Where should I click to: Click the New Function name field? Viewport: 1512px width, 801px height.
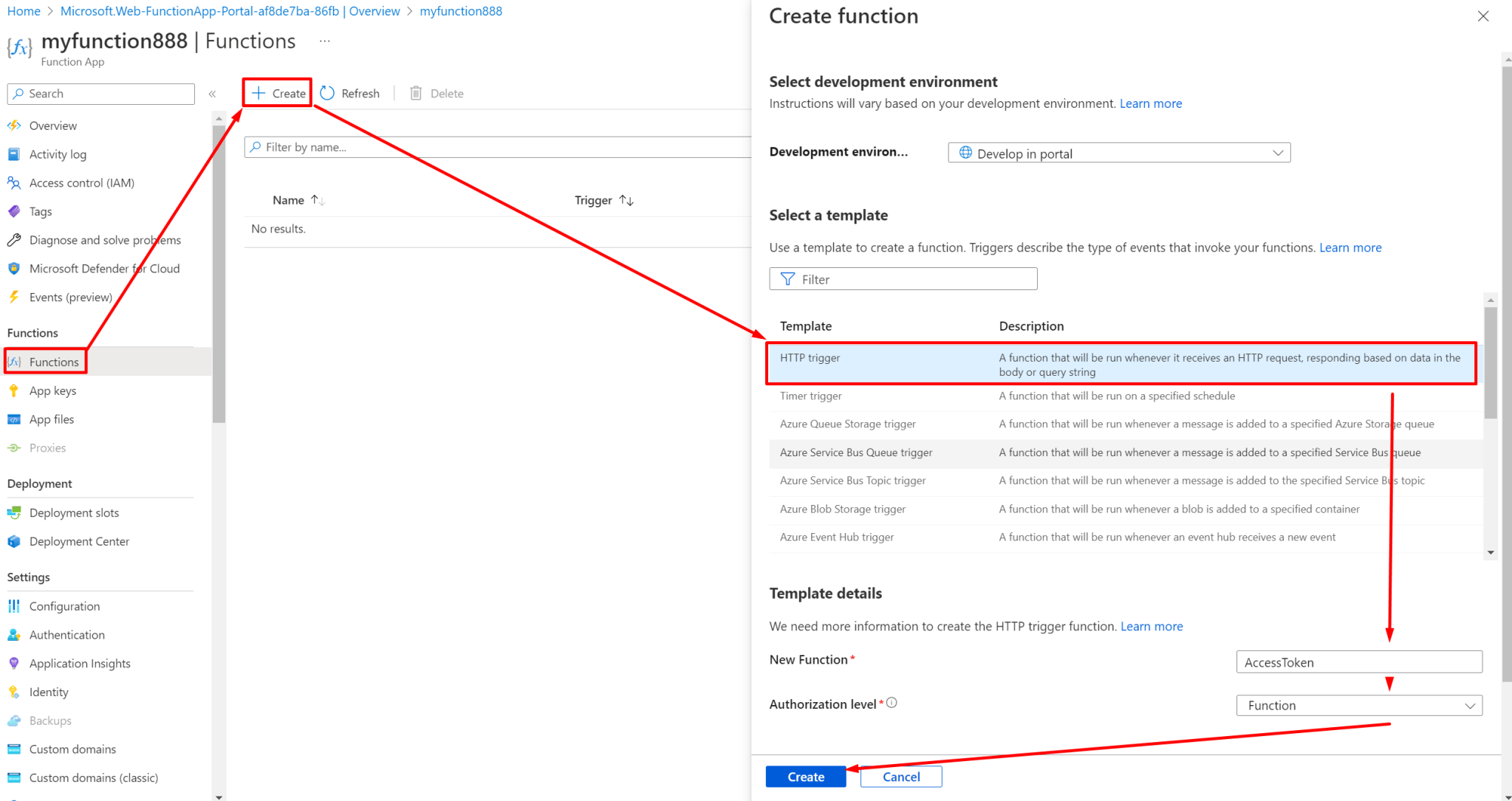[1359, 662]
